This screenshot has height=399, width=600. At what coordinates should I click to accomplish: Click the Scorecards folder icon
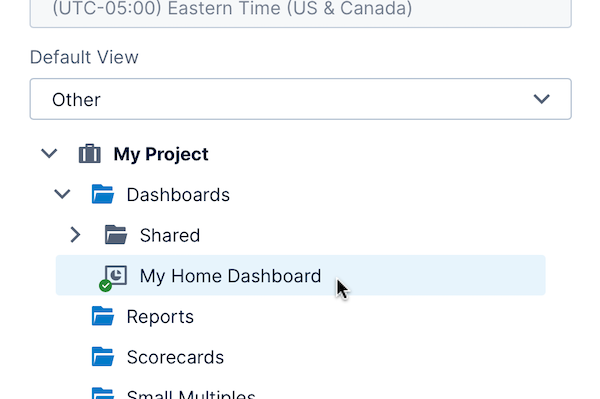coord(103,357)
